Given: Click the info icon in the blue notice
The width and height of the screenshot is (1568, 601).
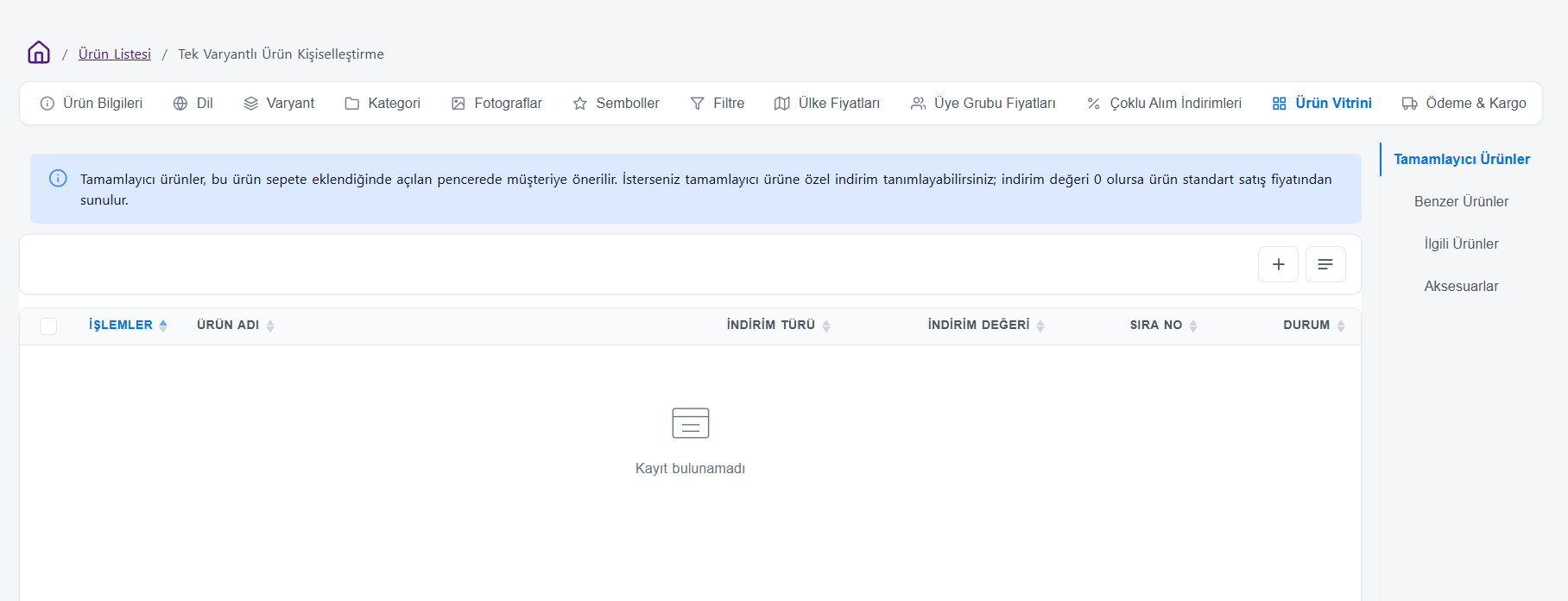Looking at the screenshot, I should point(58,178).
